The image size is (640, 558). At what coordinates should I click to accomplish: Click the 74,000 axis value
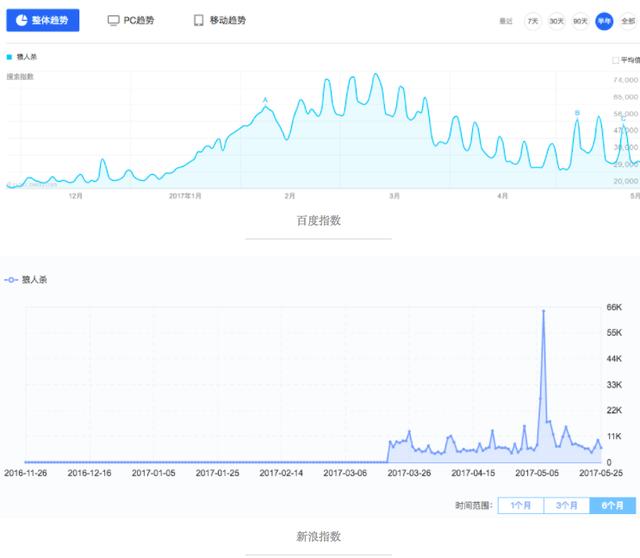click(626, 80)
